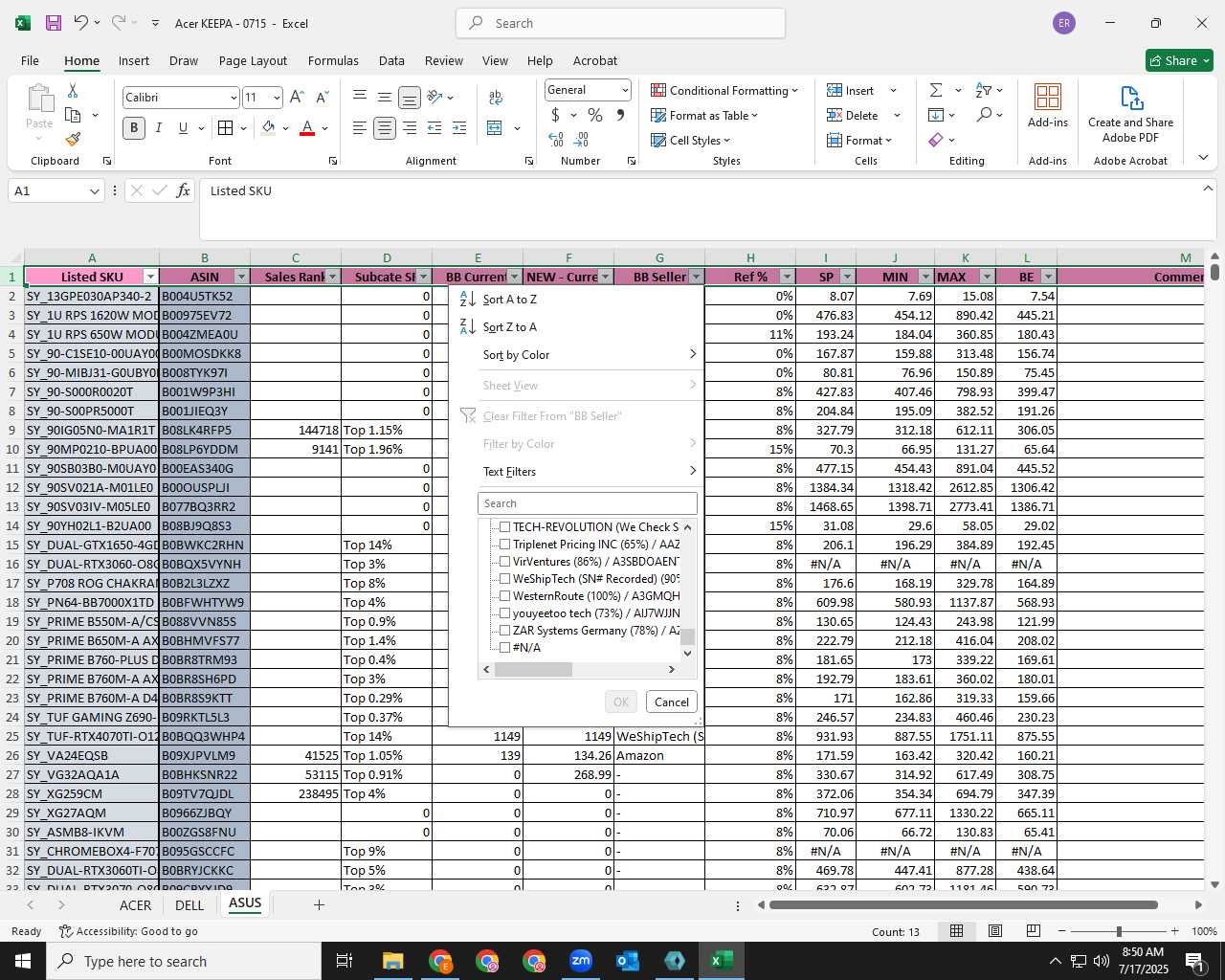Open the Listed SKU column filter dropdown
The width and height of the screenshot is (1225, 980).
(x=150, y=277)
